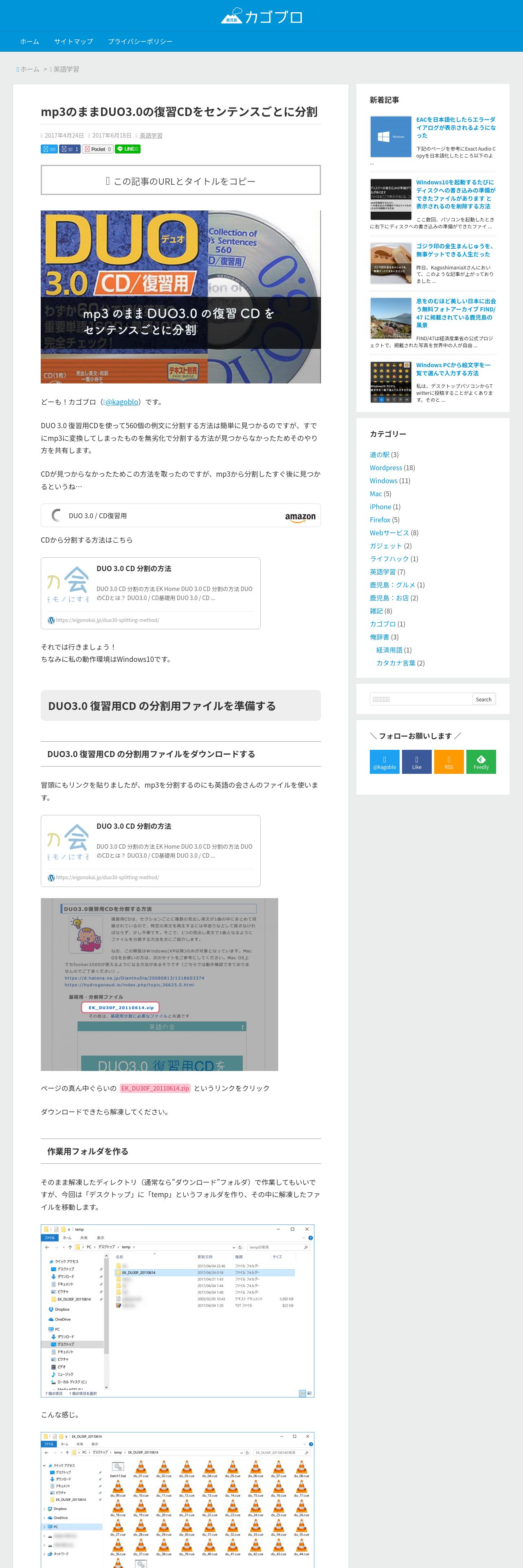Open 鹿児島：グルメ category
The width and height of the screenshot is (523, 1568).
coord(392,585)
